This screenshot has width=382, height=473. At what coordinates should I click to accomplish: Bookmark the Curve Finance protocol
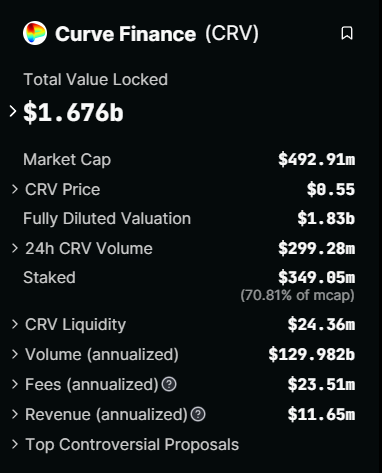click(347, 33)
